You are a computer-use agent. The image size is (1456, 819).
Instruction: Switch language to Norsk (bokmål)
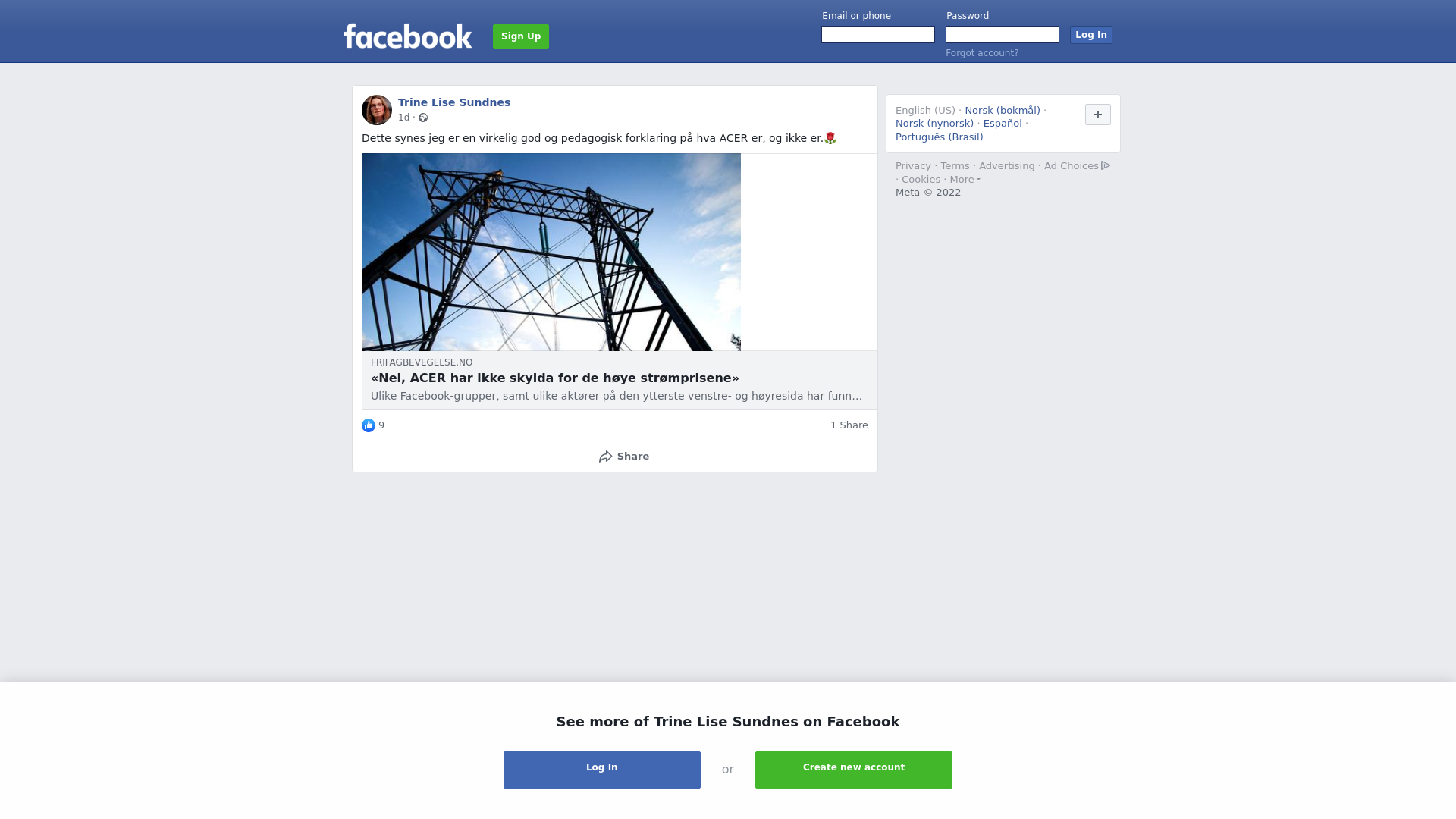(x=1003, y=111)
